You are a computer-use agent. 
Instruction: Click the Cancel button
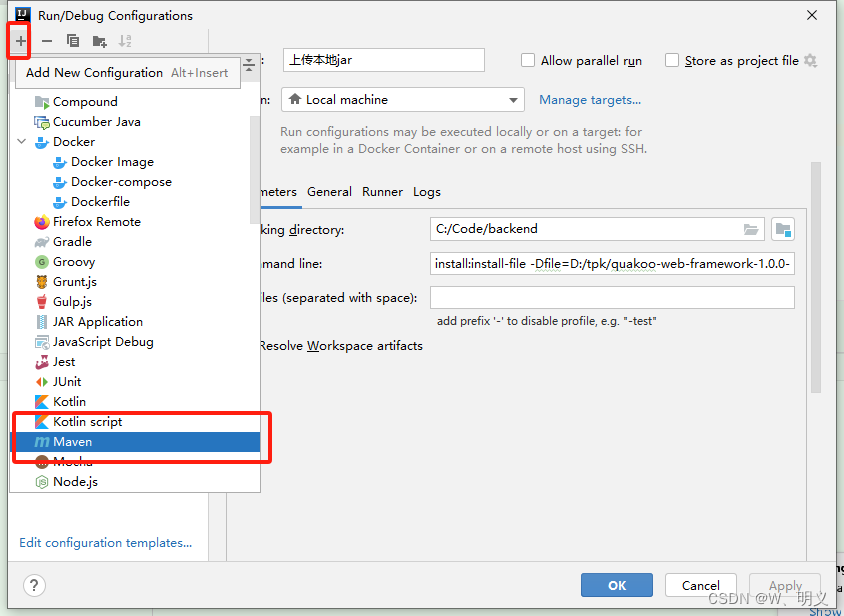(700, 585)
